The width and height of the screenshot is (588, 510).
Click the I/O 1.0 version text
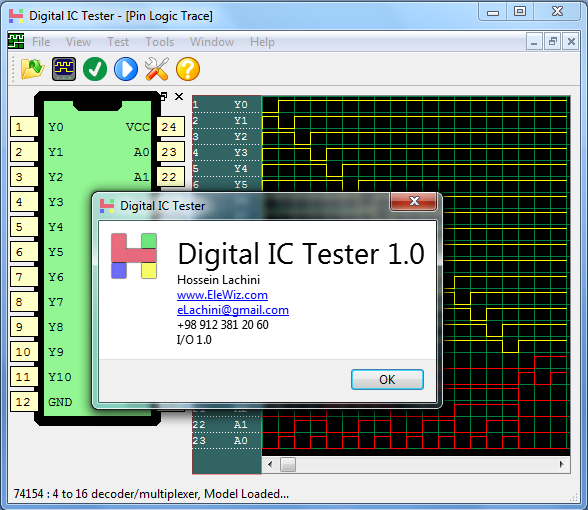pyautogui.click(x=194, y=340)
